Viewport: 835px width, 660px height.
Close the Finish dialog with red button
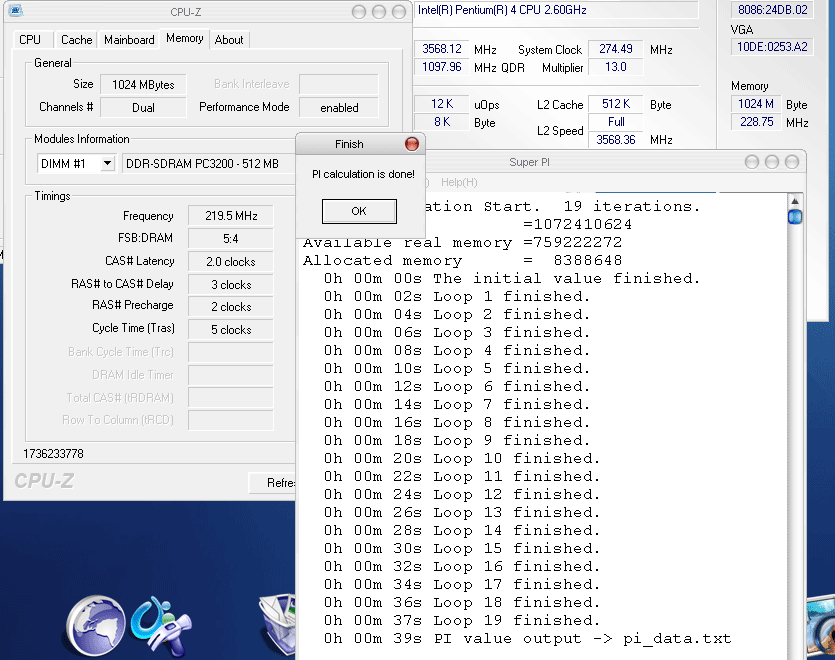412,144
